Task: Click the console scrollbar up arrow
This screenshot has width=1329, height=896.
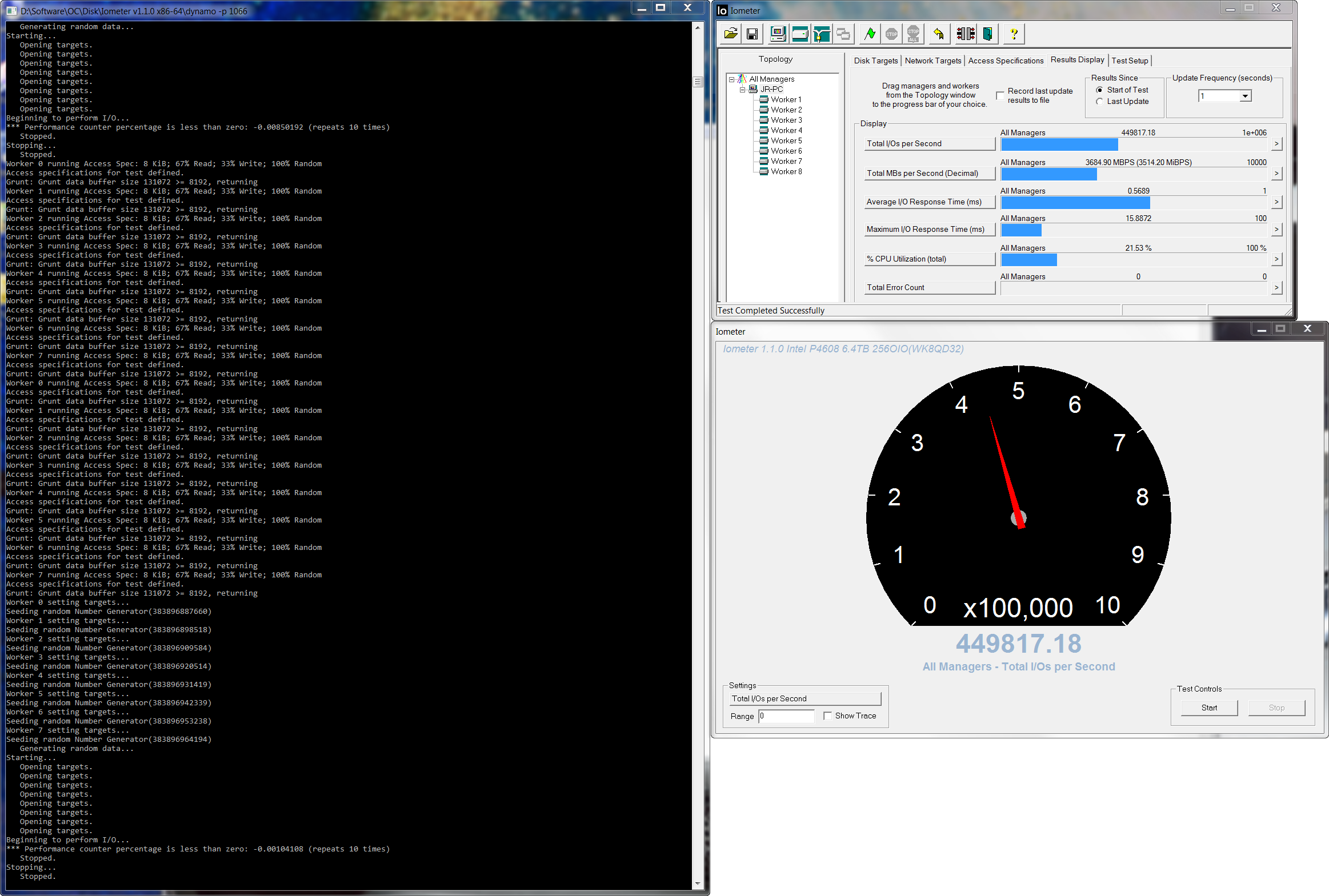Action: pos(698,27)
